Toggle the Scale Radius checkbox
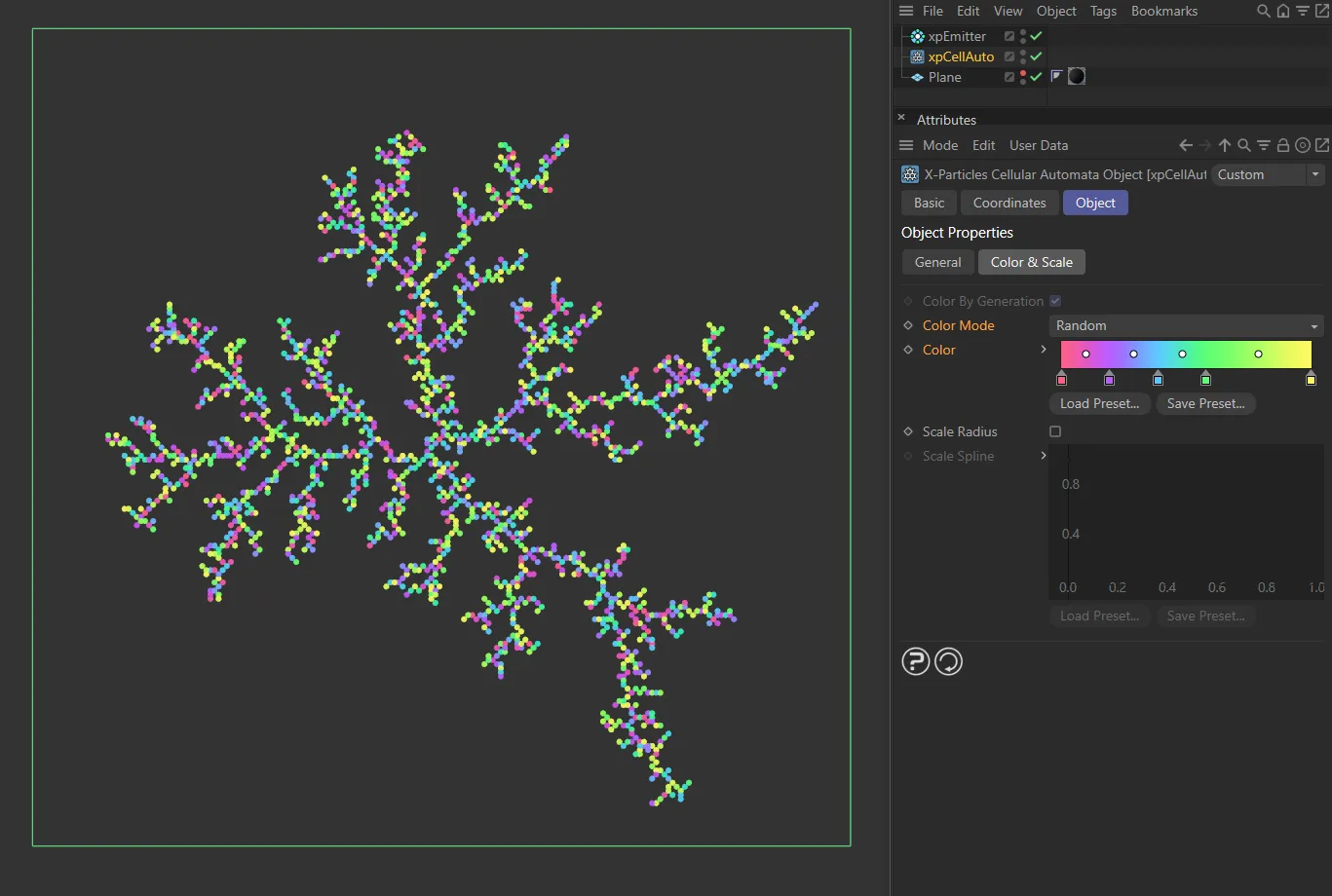This screenshot has height=896, width=1332. click(x=1055, y=431)
